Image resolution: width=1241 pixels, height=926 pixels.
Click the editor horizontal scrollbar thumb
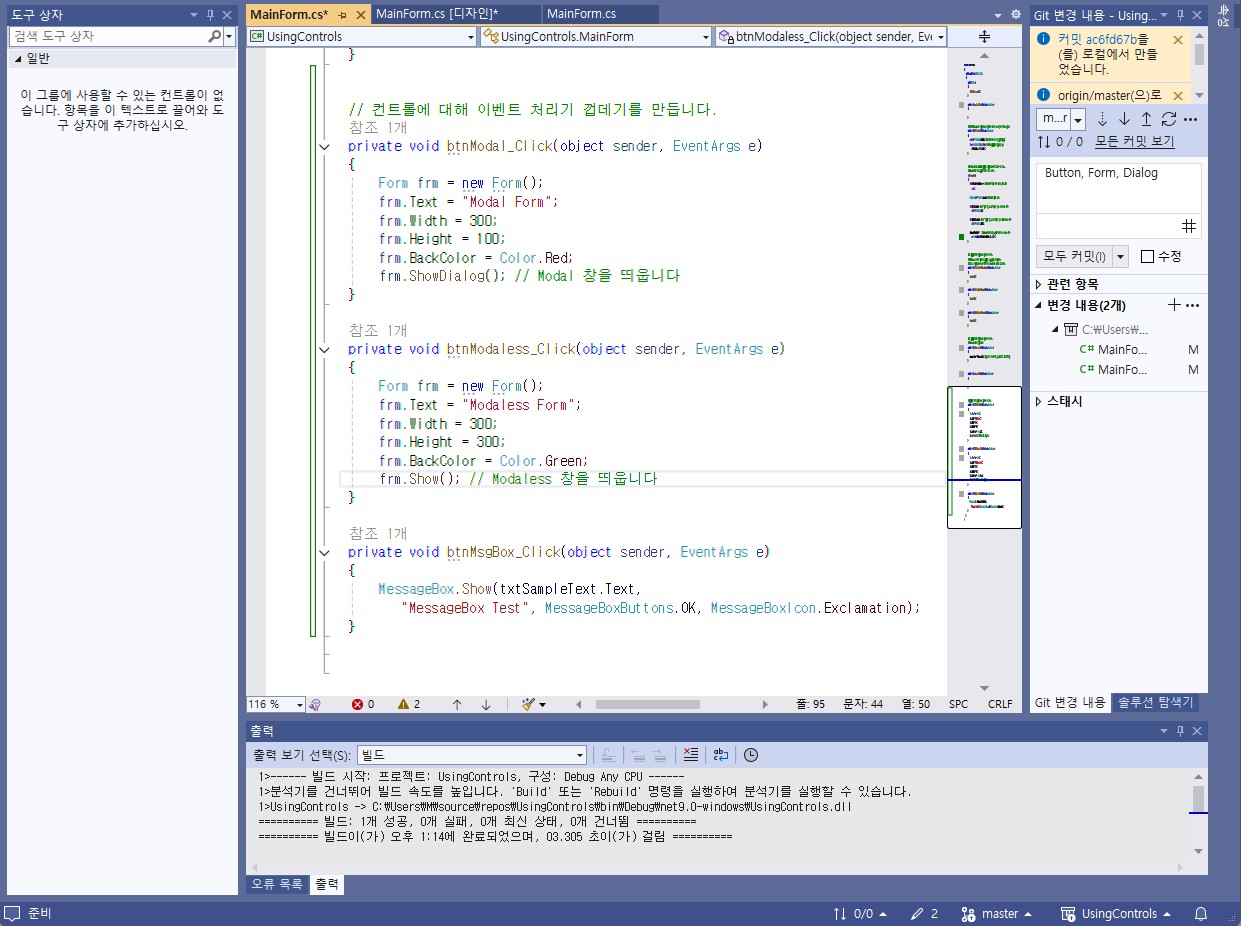click(x=647, y=704)
